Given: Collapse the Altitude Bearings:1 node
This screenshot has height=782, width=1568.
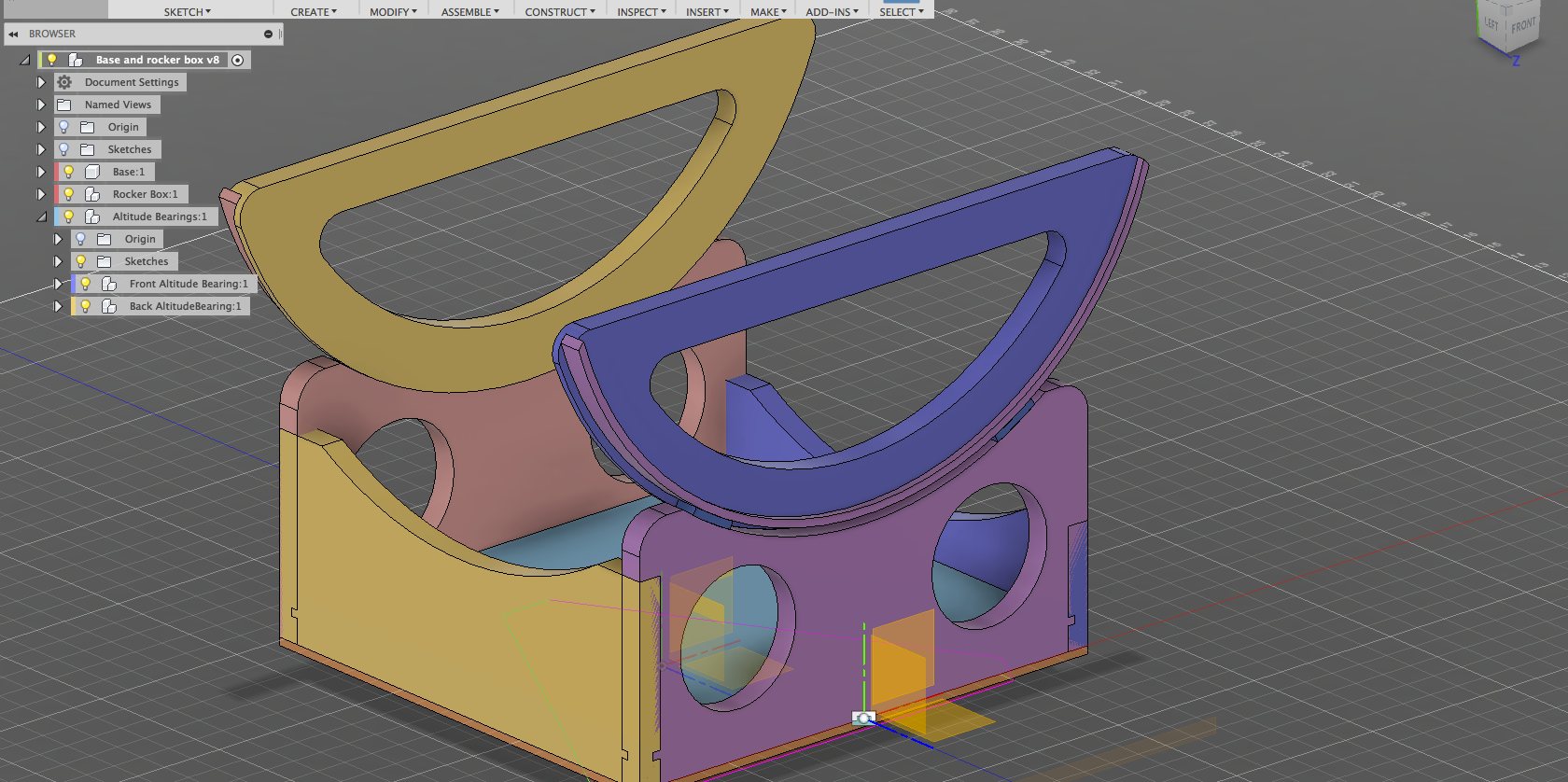Looking at the screenshot, I should [41, 216].
